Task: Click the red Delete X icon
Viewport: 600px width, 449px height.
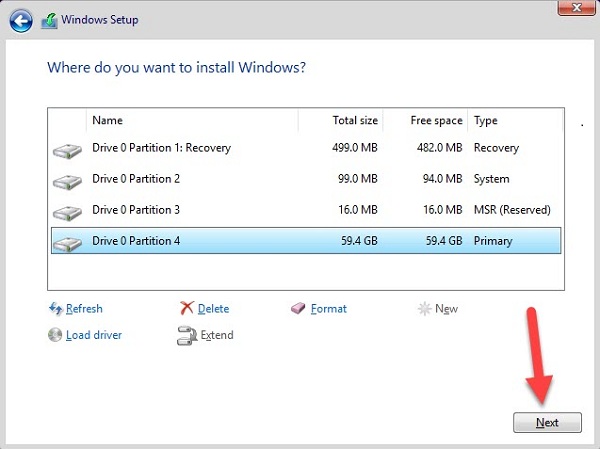Action: (186, 309)
